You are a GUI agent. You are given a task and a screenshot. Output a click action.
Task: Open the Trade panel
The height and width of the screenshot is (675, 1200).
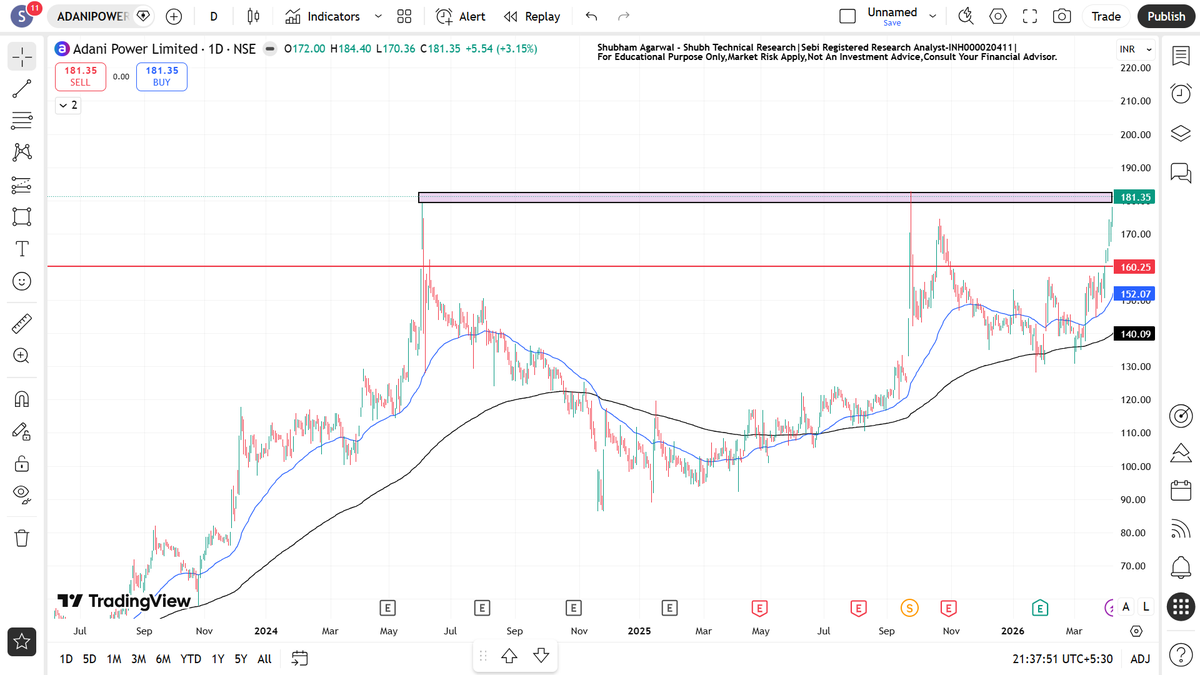tap(1106, 16)
